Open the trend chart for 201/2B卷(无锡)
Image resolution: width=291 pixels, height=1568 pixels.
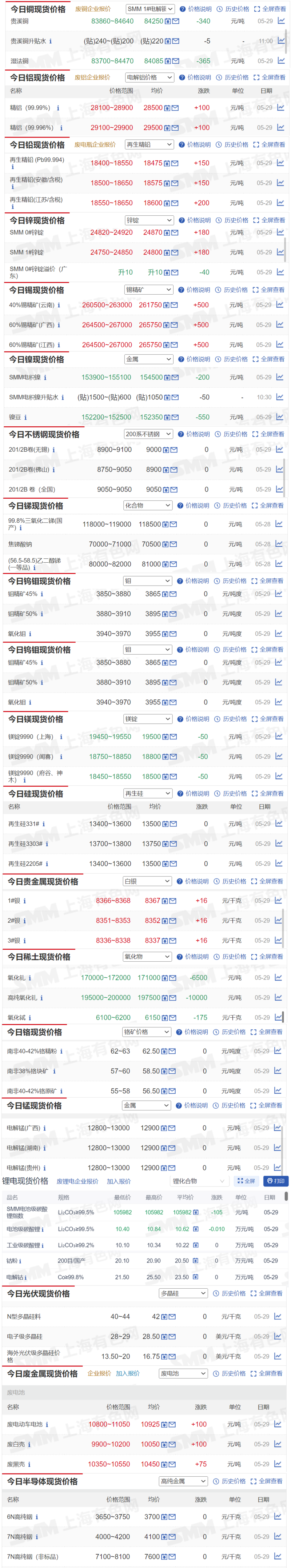(x=279, y=449)
